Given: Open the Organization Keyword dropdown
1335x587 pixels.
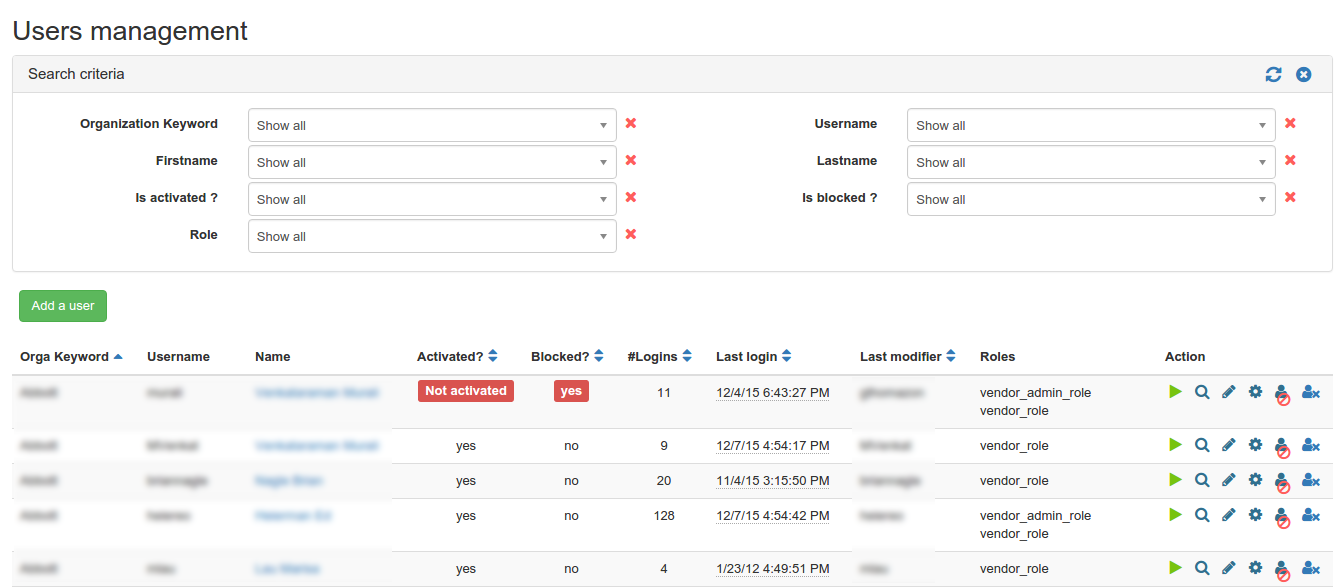Looking at the screenshot, I should point(432,125).
